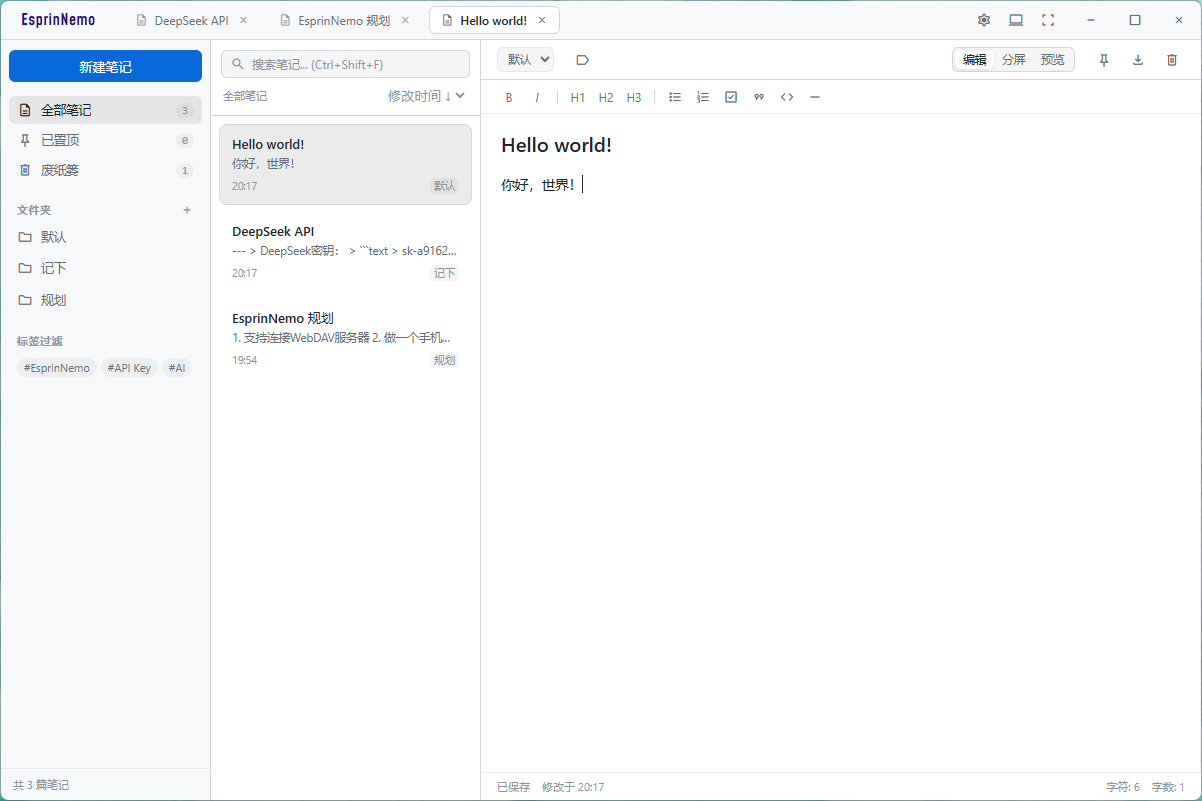Click the monitor theme icon in title bar
This screenshot has width=1202, height=801.
point(1016,20)
